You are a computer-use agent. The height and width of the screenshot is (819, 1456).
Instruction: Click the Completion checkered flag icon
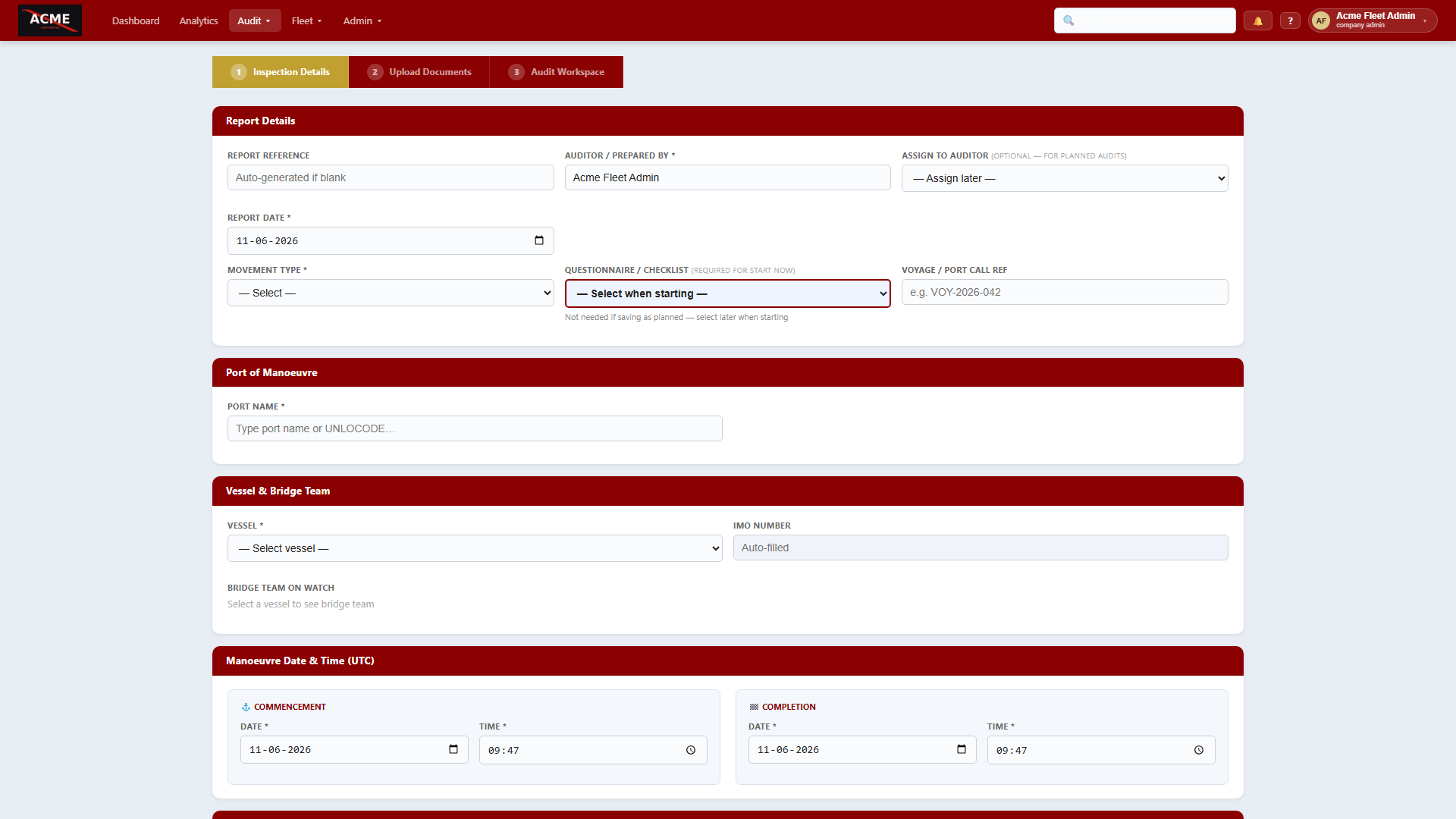(x=754, y=707)
